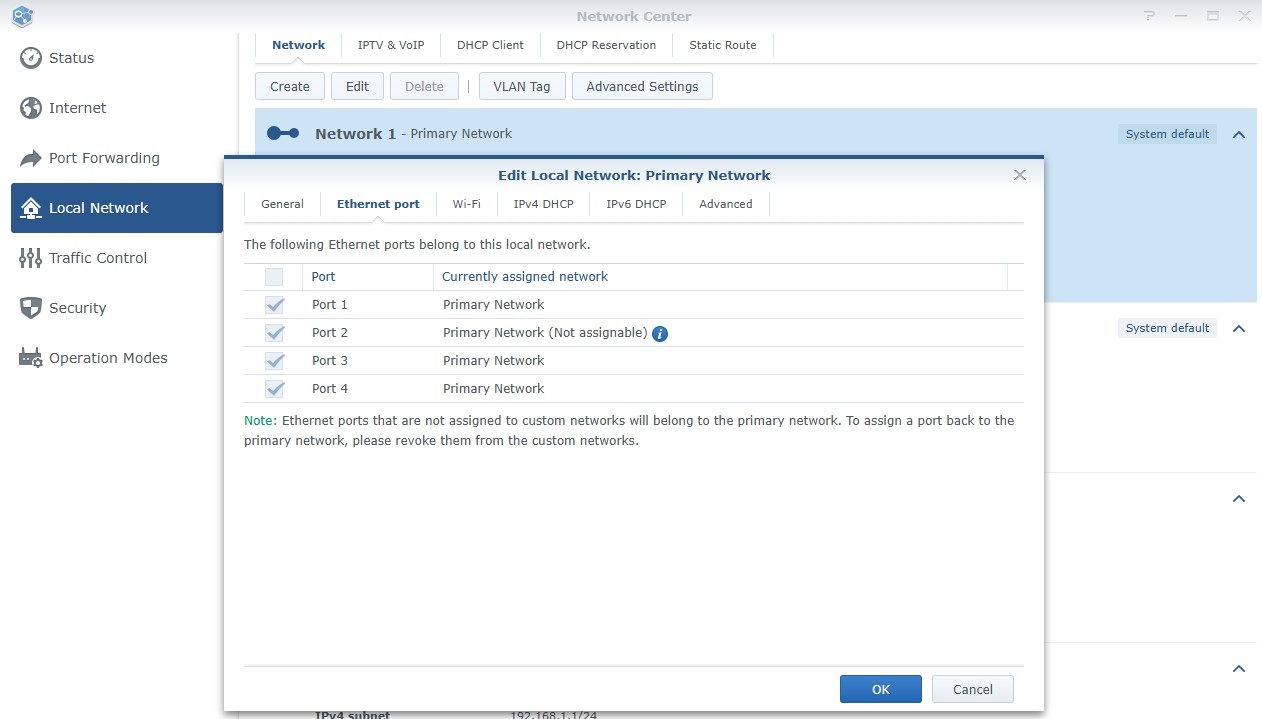This screenshot has width=1262, height=719.
Task: Click OK to confirm network edit
Action: point(880,689)
